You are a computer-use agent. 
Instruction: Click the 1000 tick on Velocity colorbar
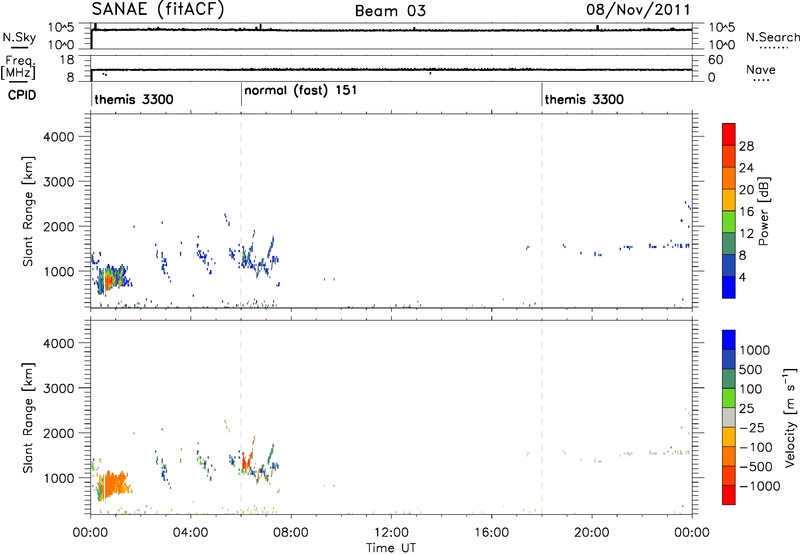(755, 350)
